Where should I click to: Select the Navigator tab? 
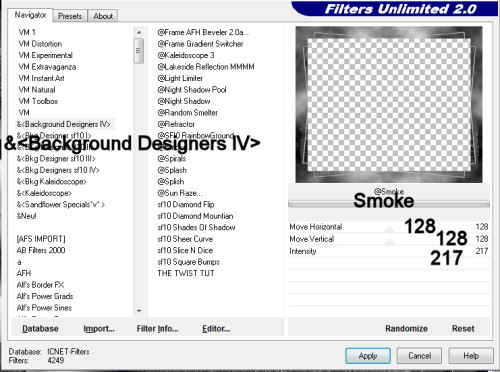30,15
